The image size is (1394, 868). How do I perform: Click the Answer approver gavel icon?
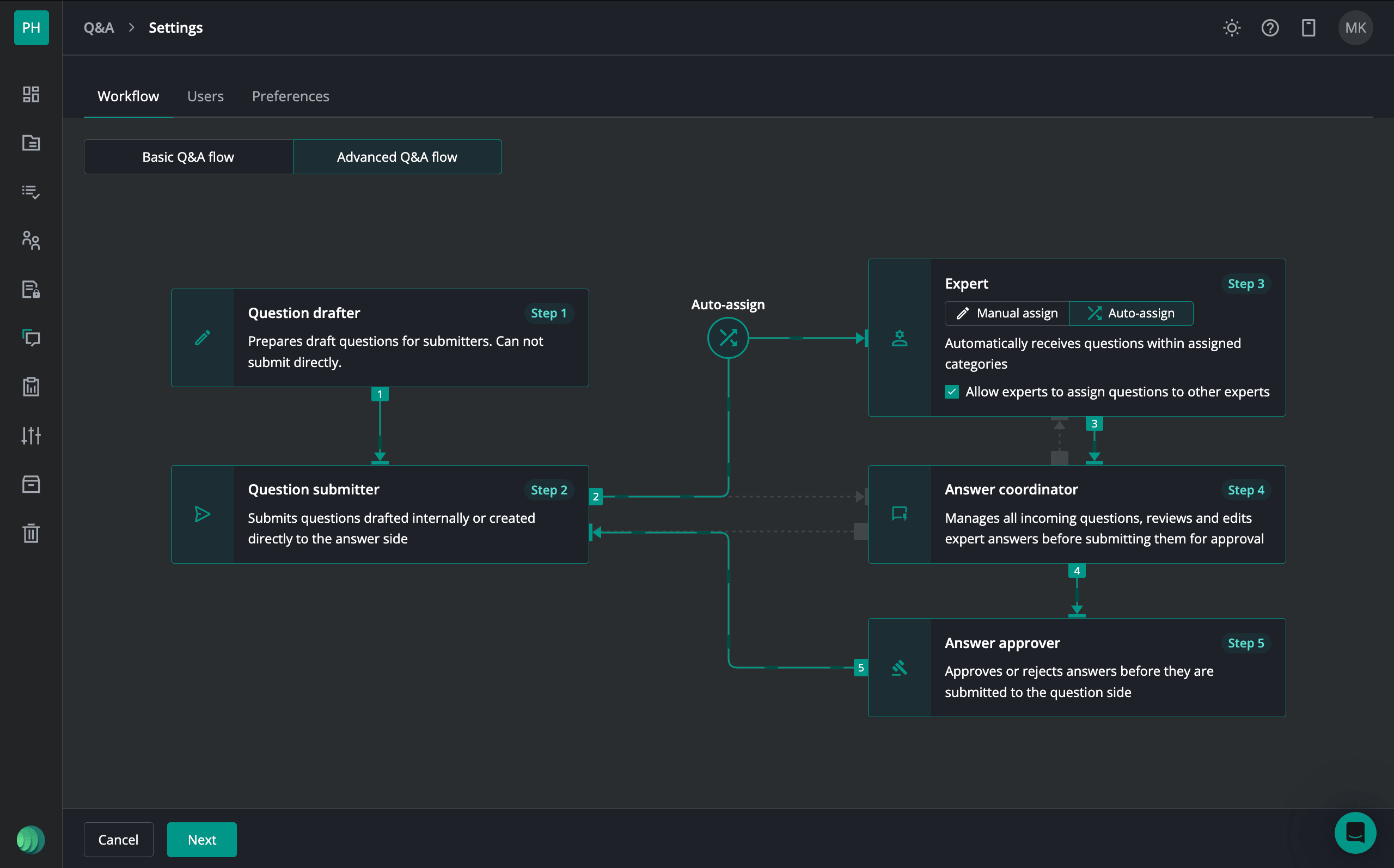tap(900, 667)
